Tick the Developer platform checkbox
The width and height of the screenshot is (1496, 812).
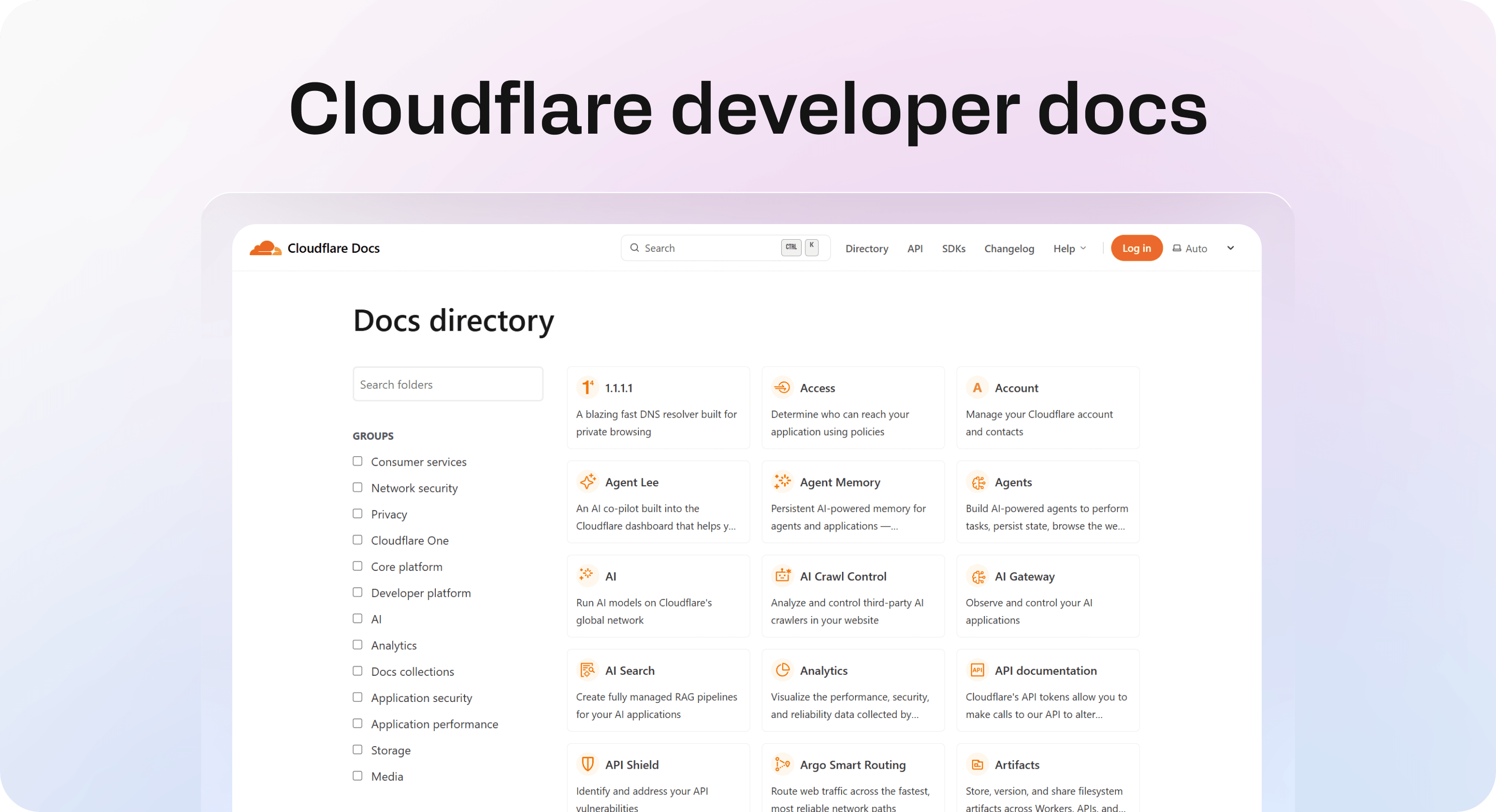point(357,592)
